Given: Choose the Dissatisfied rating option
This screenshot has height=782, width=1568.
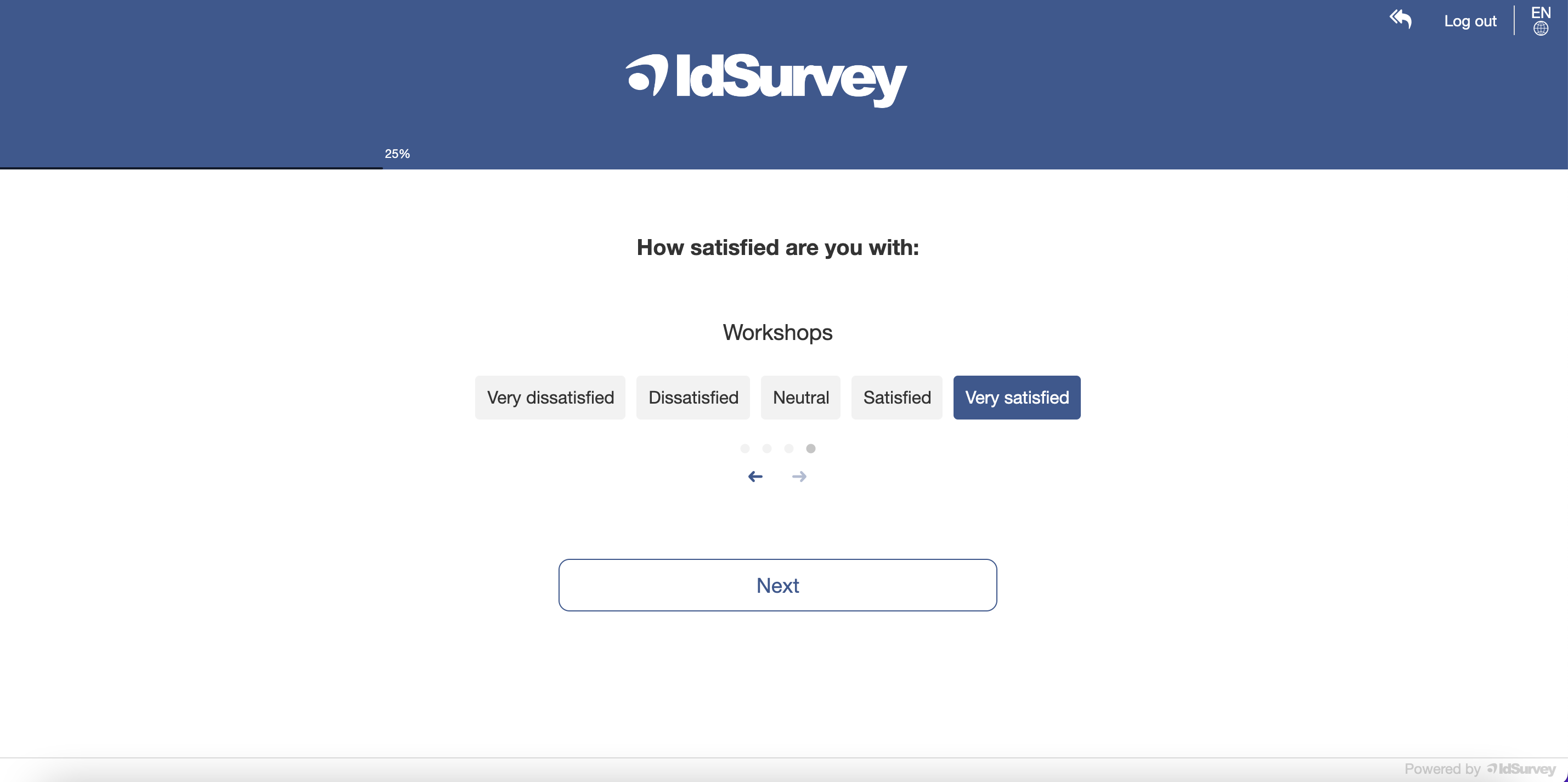Looking at the screenshot, I should pos(693,398).
